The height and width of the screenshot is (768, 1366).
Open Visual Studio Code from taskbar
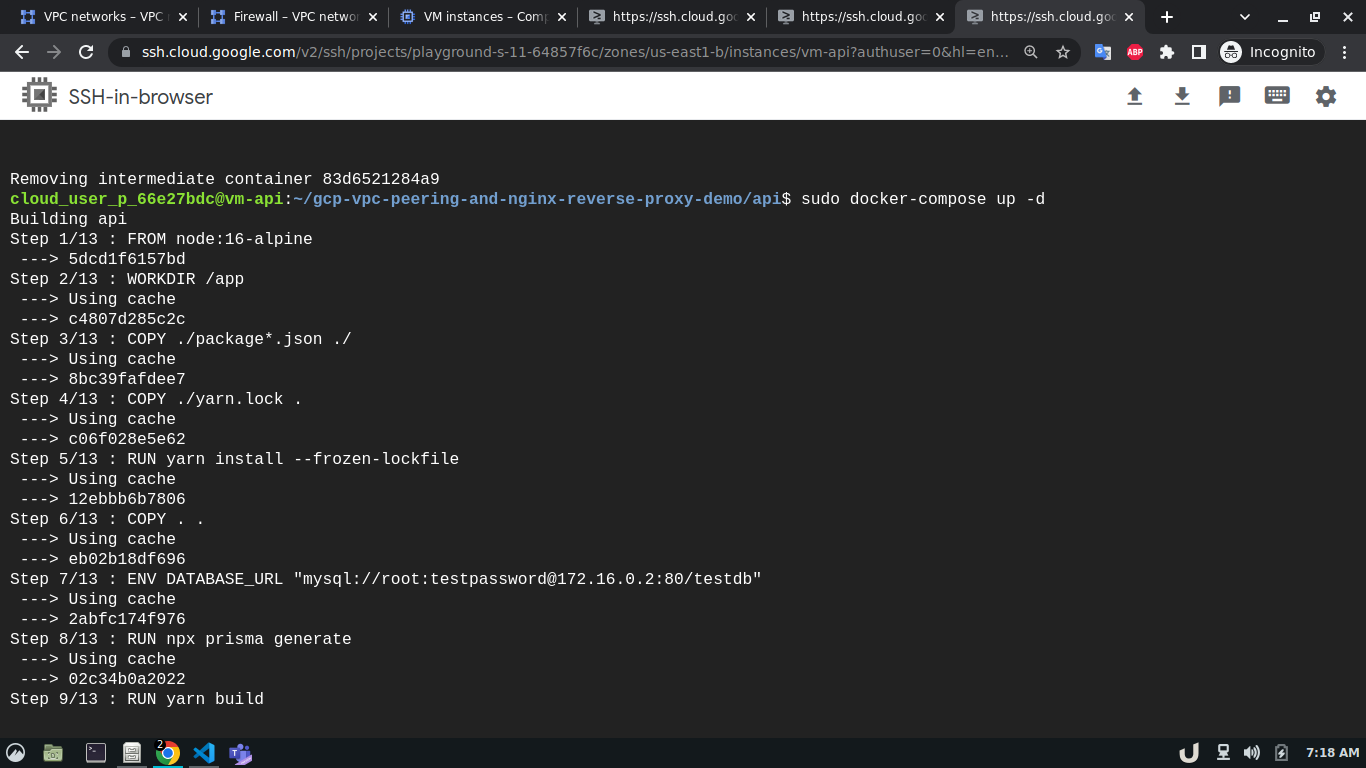coord(204,753)
